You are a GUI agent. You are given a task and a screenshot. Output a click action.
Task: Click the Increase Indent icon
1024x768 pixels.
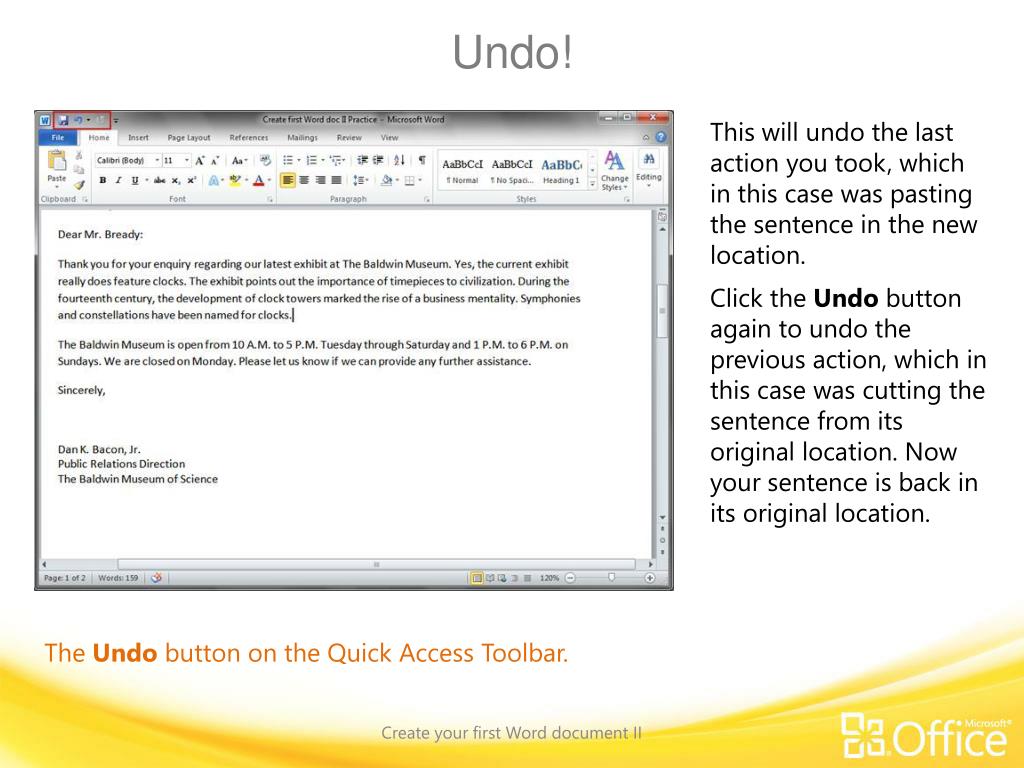[378, 161]
